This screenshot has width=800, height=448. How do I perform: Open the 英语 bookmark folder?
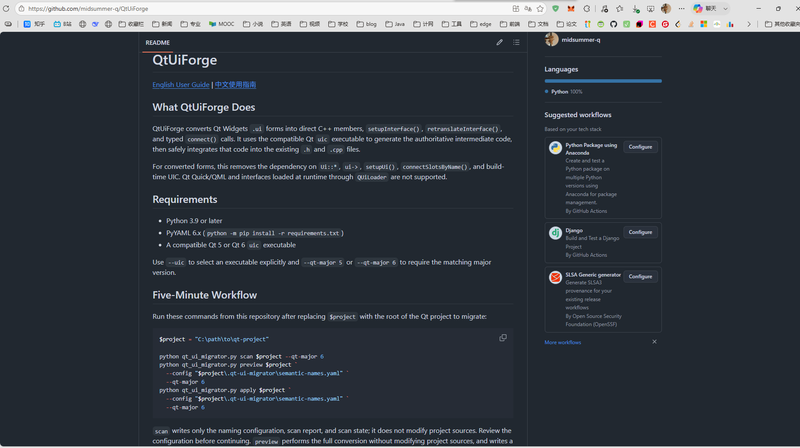coord(282,24)
